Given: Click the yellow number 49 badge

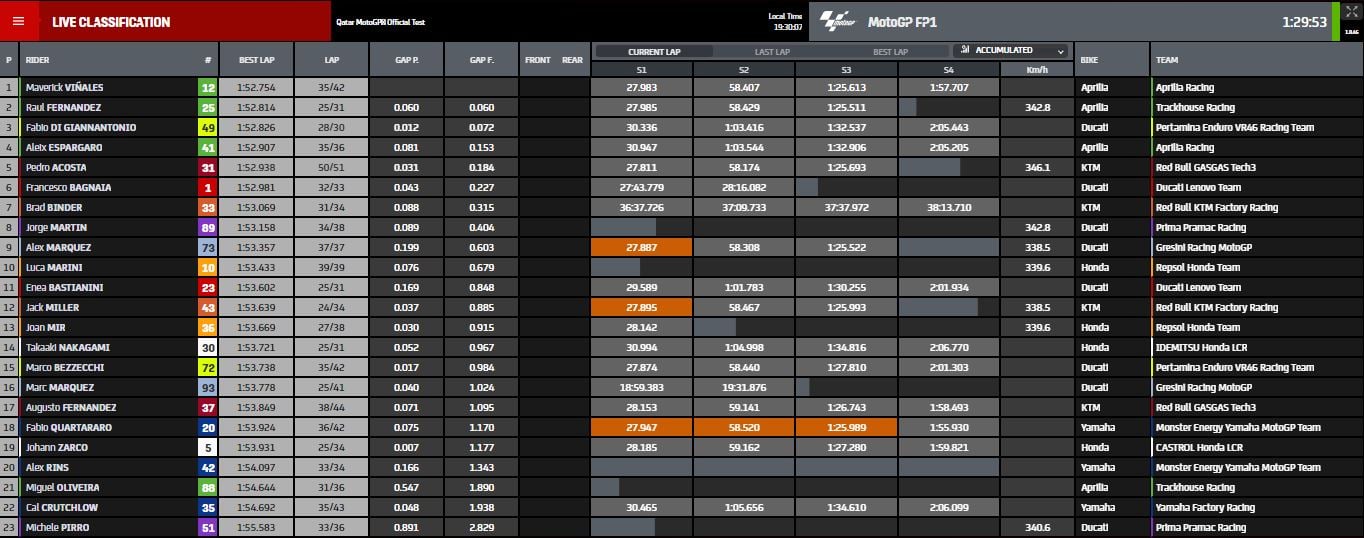Looking at the screenshot, I should pyautogui.click(x=208, y=127).
